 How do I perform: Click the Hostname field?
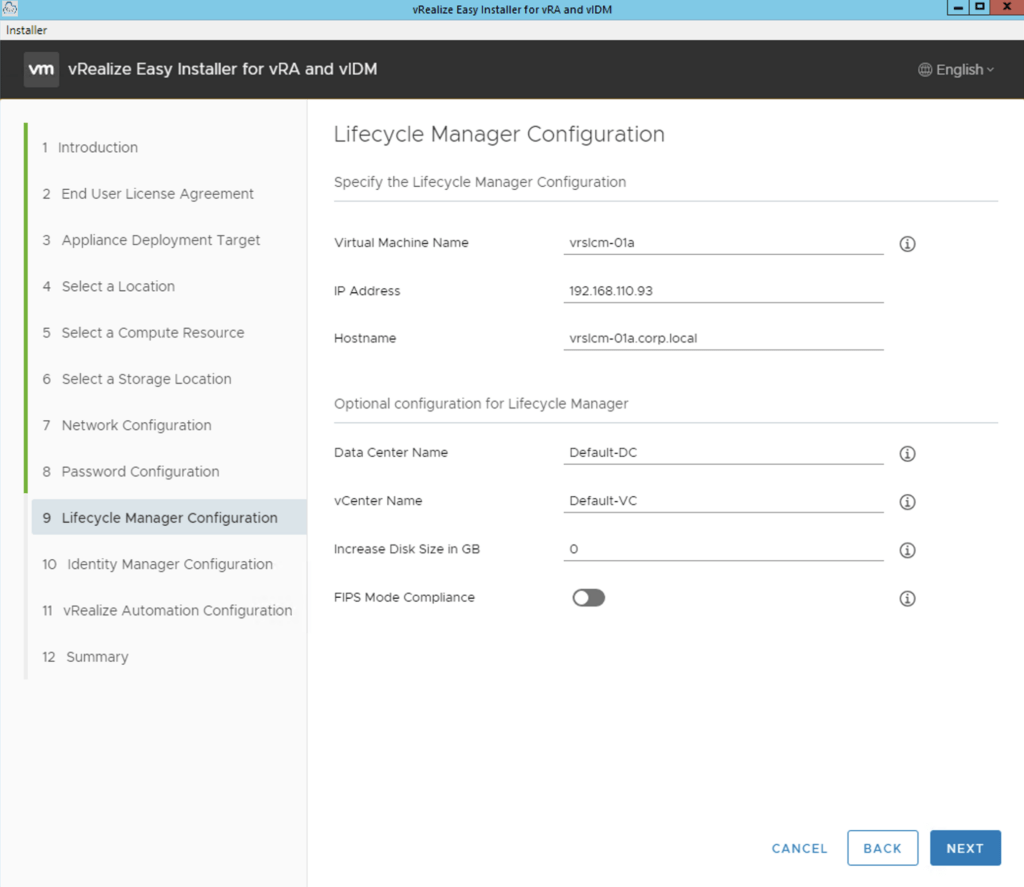click(724, 338)
